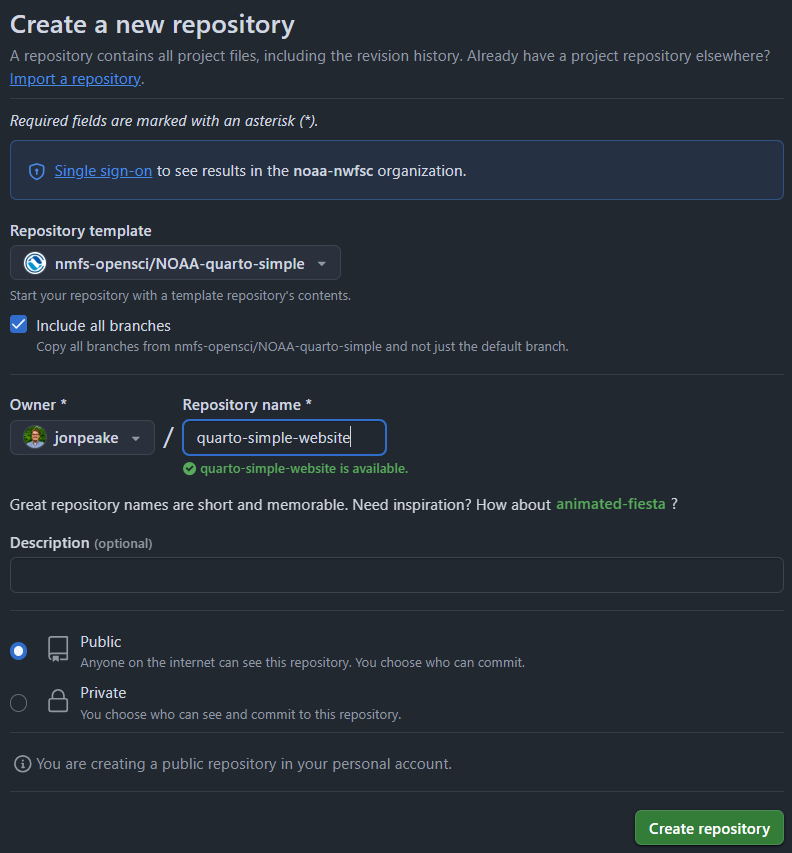Image resolution: width=792 pixels, height=853 pixels.
Task: Click the shield icon beside Single sign-on
Action: [x=36, y=171]
